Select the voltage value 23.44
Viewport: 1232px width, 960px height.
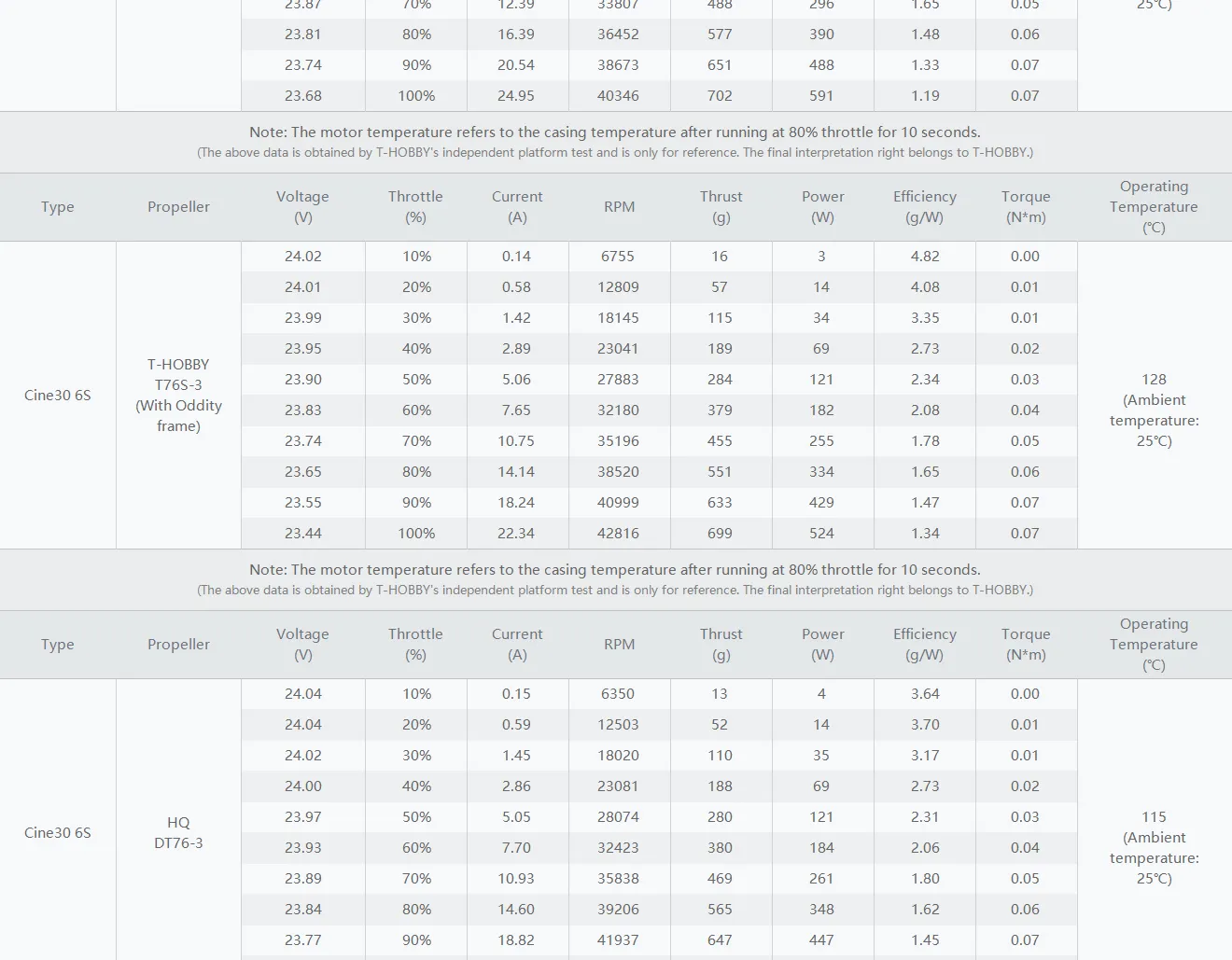[x=303, y=534]
